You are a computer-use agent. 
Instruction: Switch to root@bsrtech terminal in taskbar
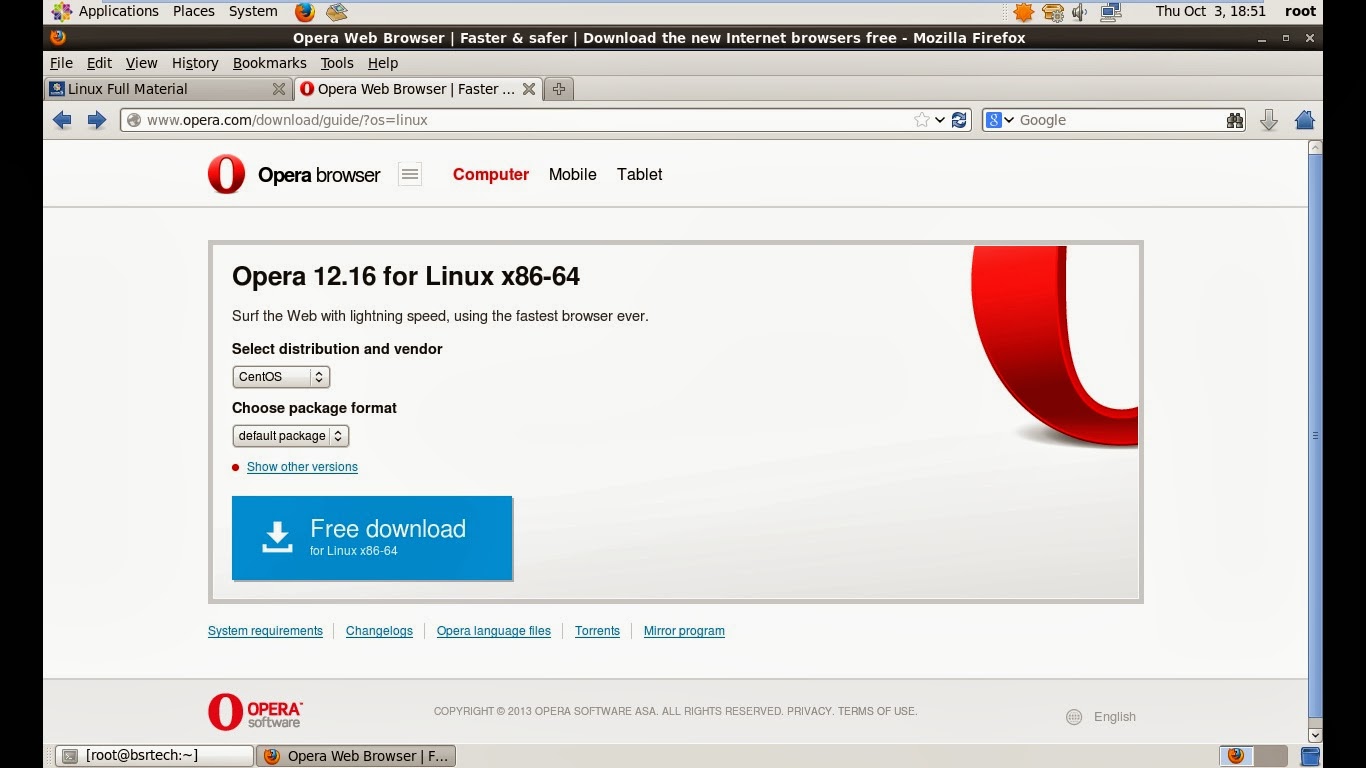153,756
